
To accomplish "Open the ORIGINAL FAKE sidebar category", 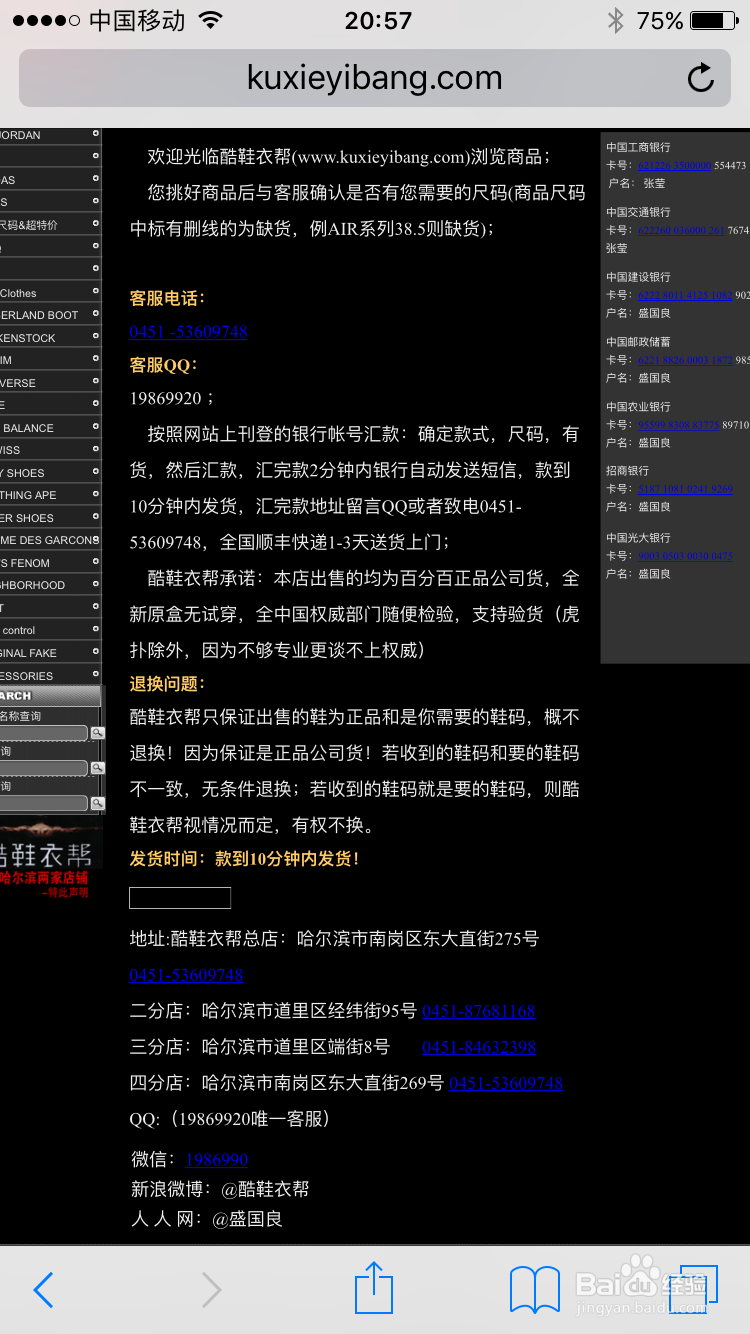I will [50, 653].
